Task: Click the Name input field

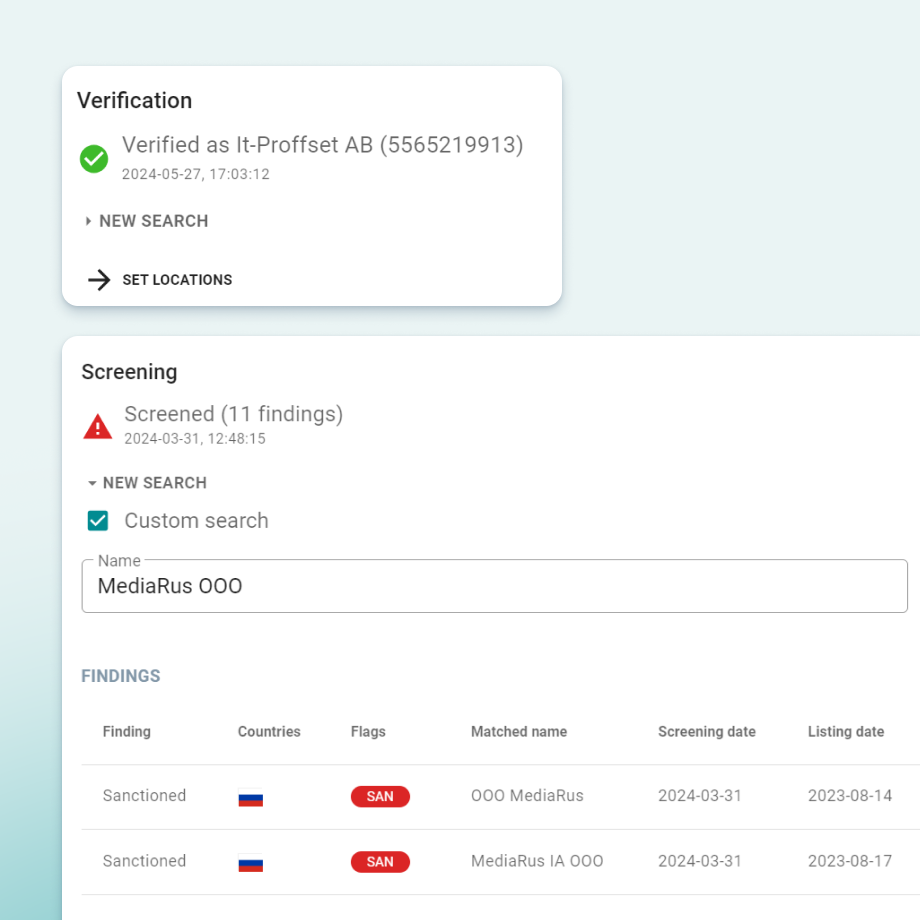Action: click(494, 586)
